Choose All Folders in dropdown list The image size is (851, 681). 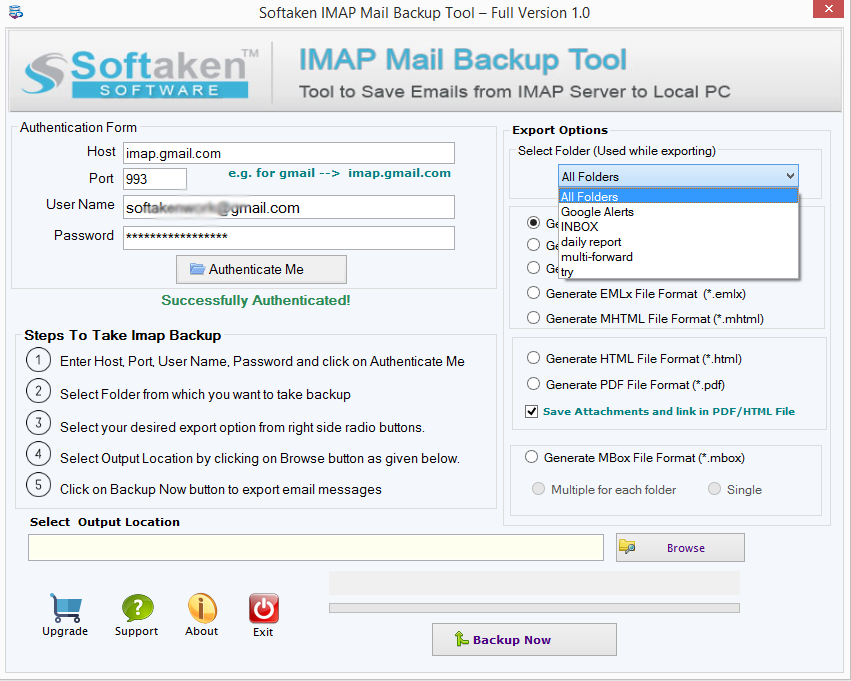(678, 196)
